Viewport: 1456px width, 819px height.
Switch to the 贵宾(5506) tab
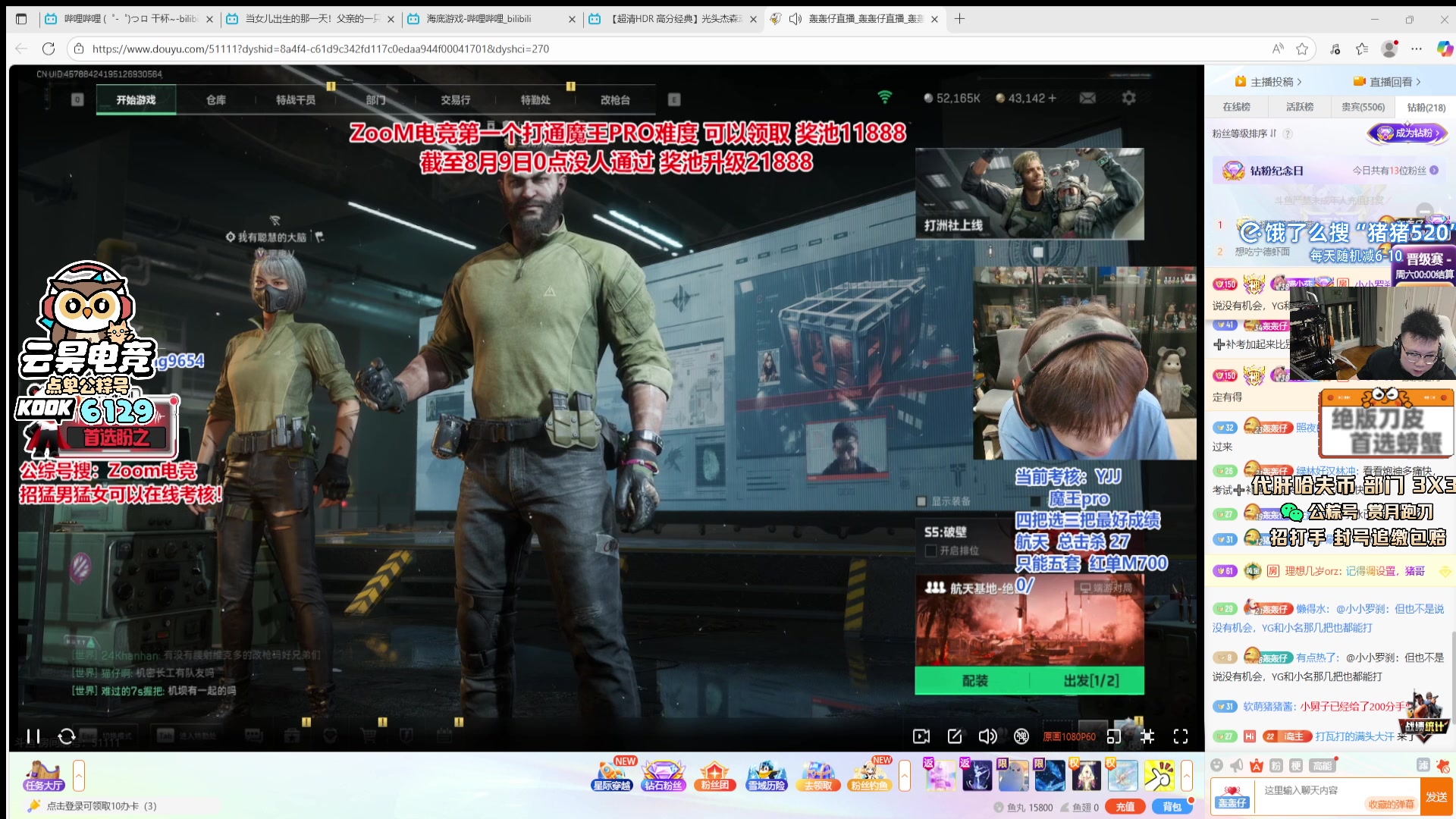[x=1363, y=107]
